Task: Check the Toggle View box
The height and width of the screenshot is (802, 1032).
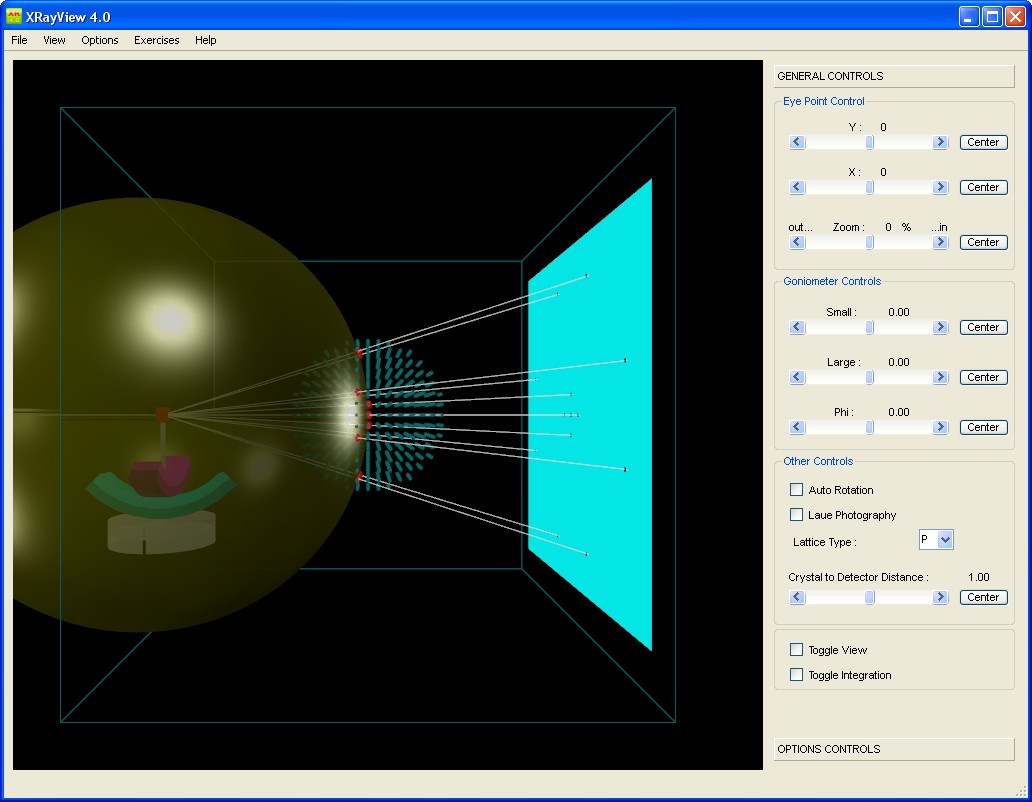Action: (796, 649)
